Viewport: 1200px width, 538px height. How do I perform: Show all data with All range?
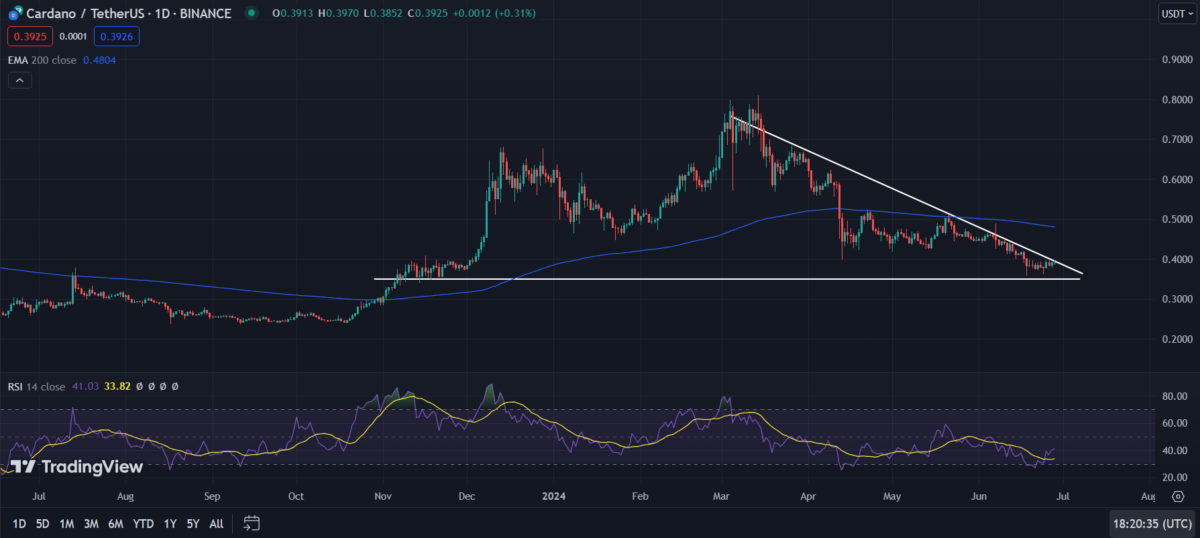point(216,523)
